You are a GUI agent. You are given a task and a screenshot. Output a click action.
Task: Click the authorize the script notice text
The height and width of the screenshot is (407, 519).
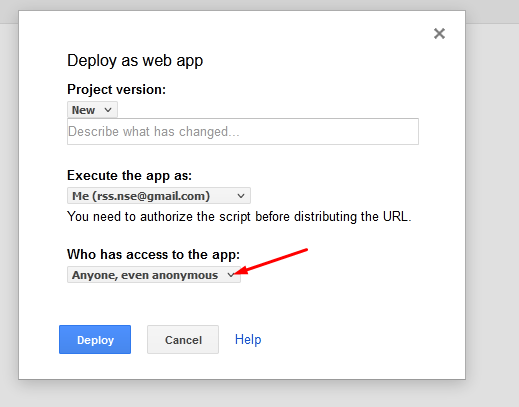tap(239, 217)
